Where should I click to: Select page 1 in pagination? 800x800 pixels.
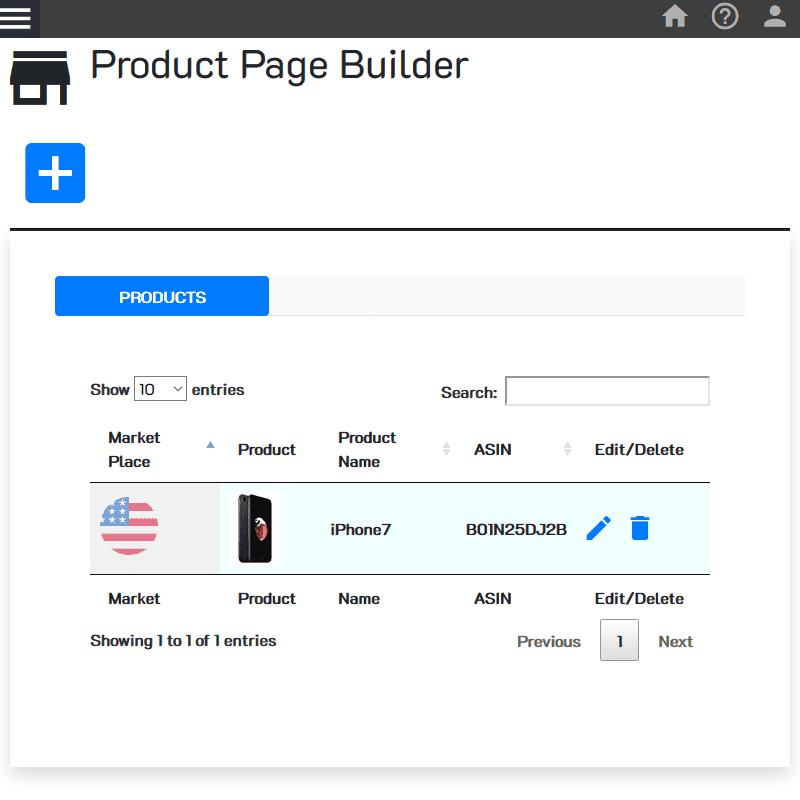pyautogui.click(x=619, y=641)
